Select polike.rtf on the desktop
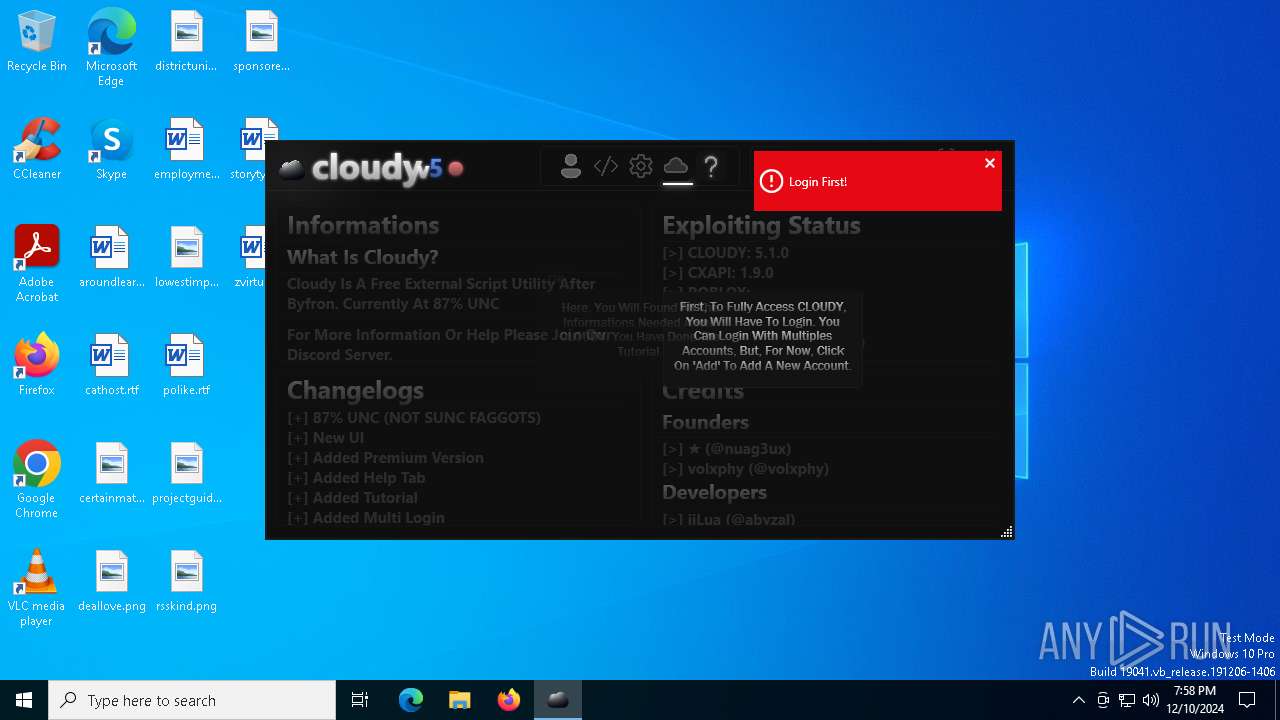The image size is (1280, 720). pos(186,365)
